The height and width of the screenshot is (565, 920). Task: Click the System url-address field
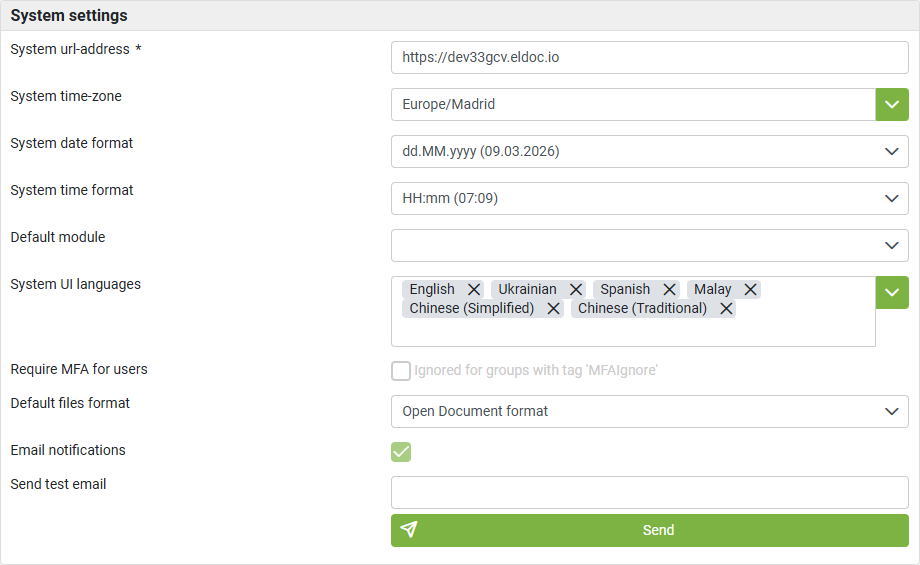pyautogui.click(x=650, y=57)
